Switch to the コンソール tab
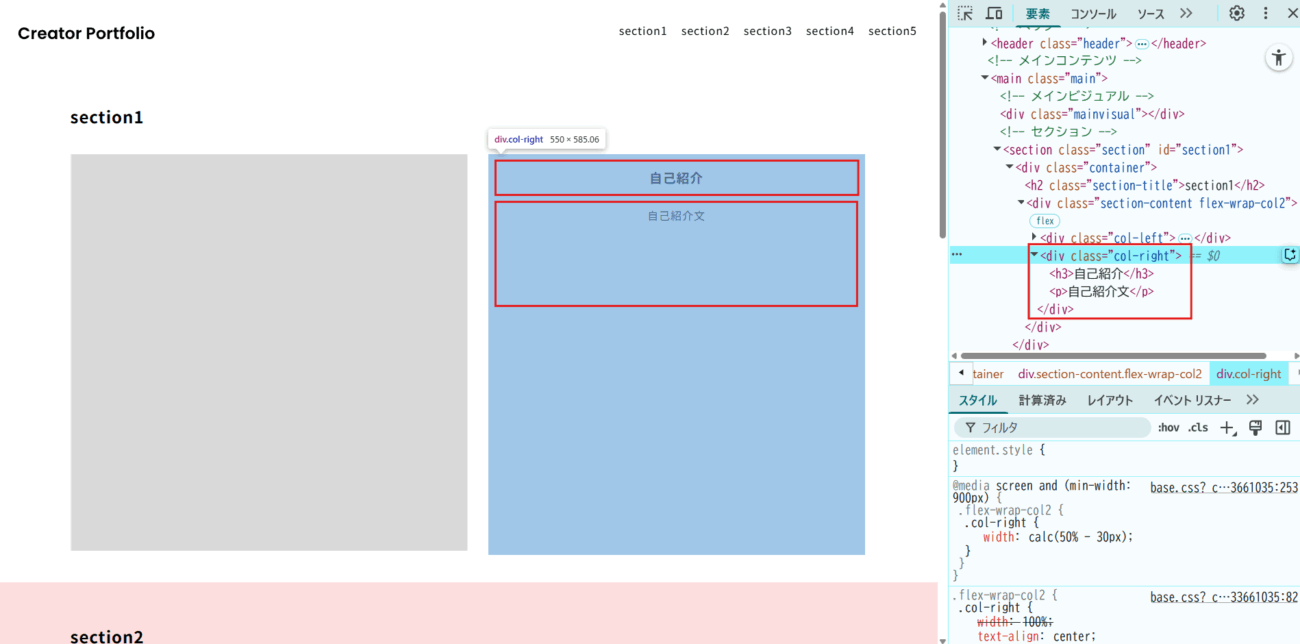The width and height of the screenshot is (1300, 644). pos(1093,14)
